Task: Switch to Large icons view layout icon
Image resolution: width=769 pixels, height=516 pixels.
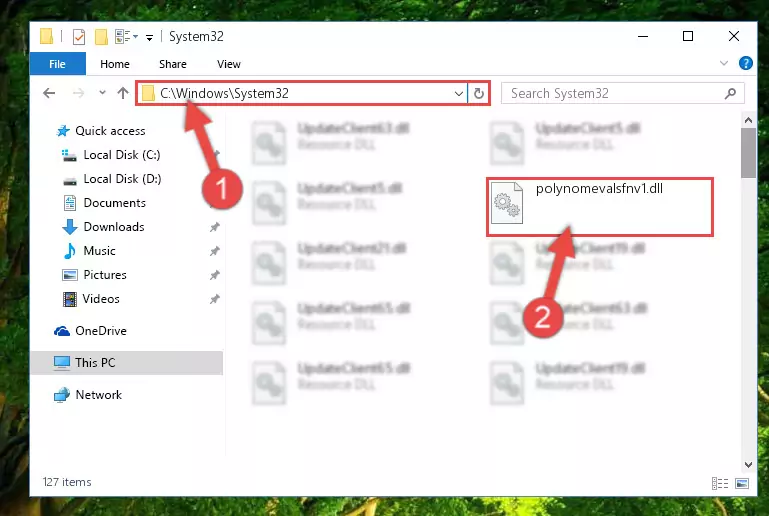Action: (742, 484)
